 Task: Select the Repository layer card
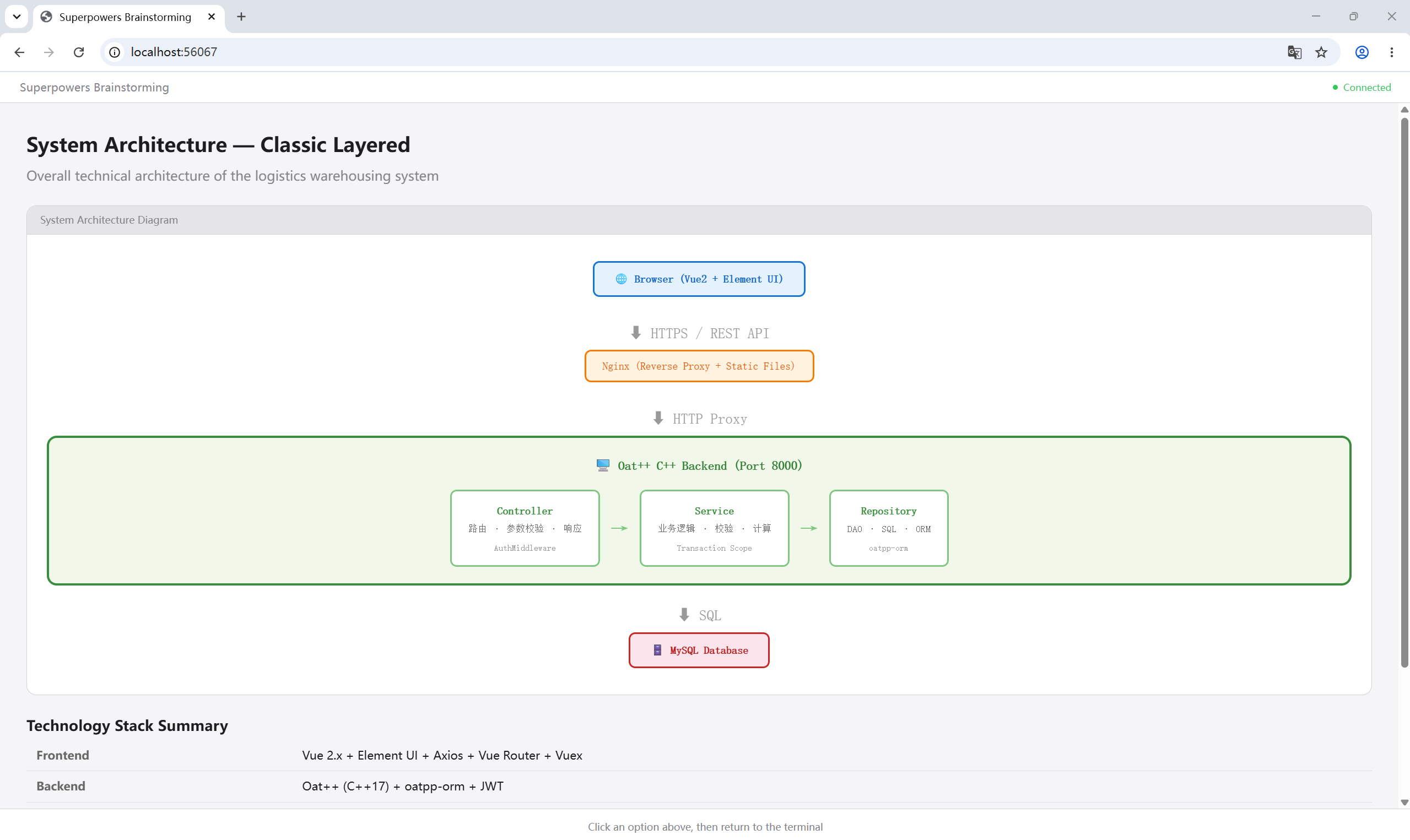(x=889, y=528)
